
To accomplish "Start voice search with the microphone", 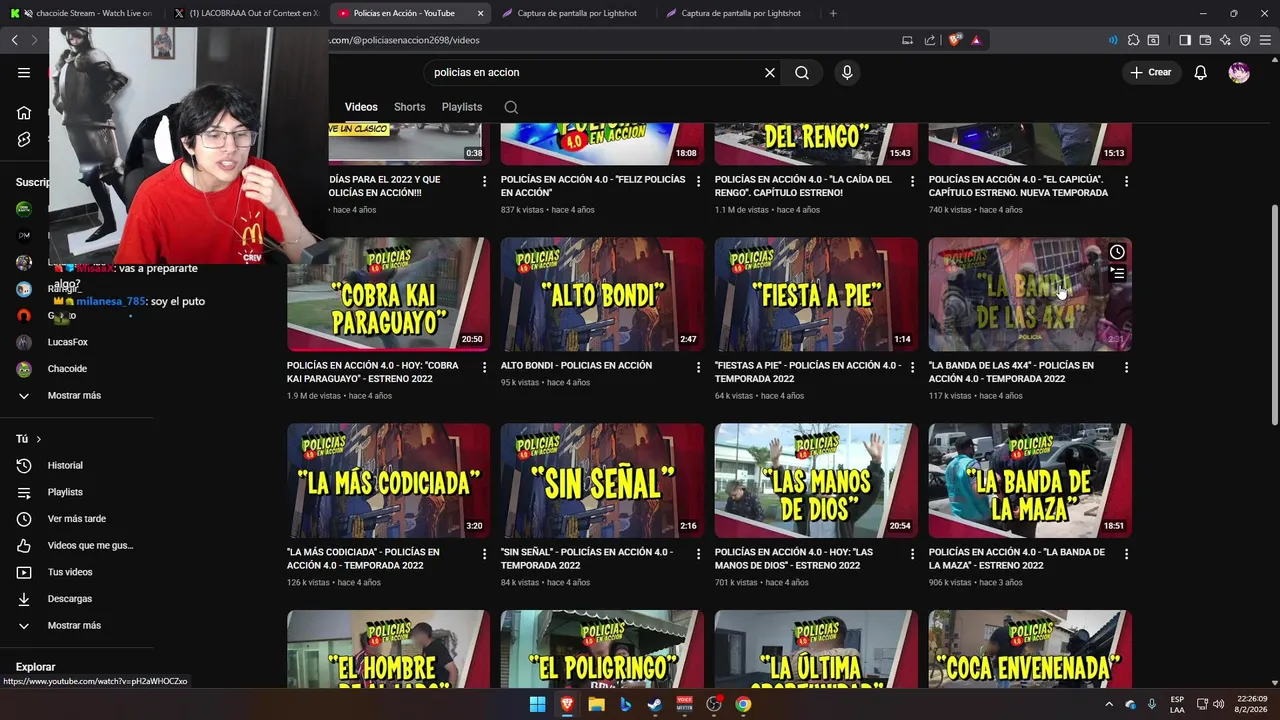I will [847, 72].
